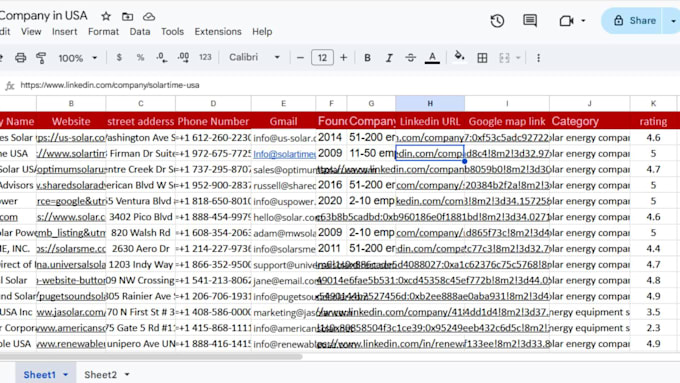The height and width of the screenshot is (383, 680).
Task: Expand merge cells dropdown arrow
Action: (x=518, y=58)
